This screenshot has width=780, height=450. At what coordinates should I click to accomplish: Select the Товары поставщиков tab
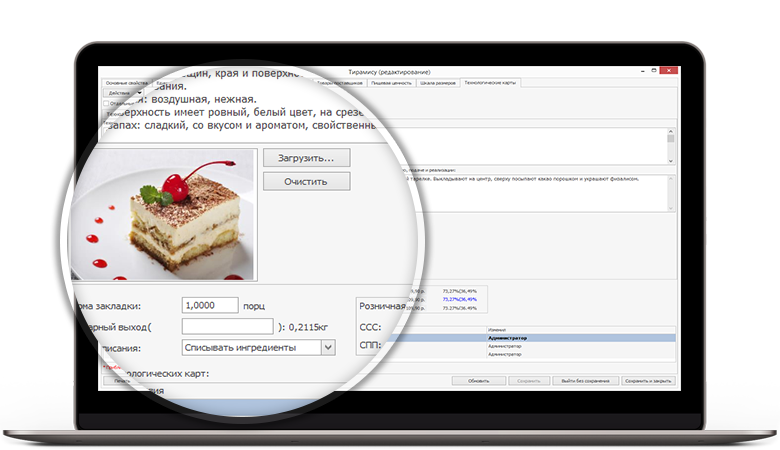tap(341, 83)
